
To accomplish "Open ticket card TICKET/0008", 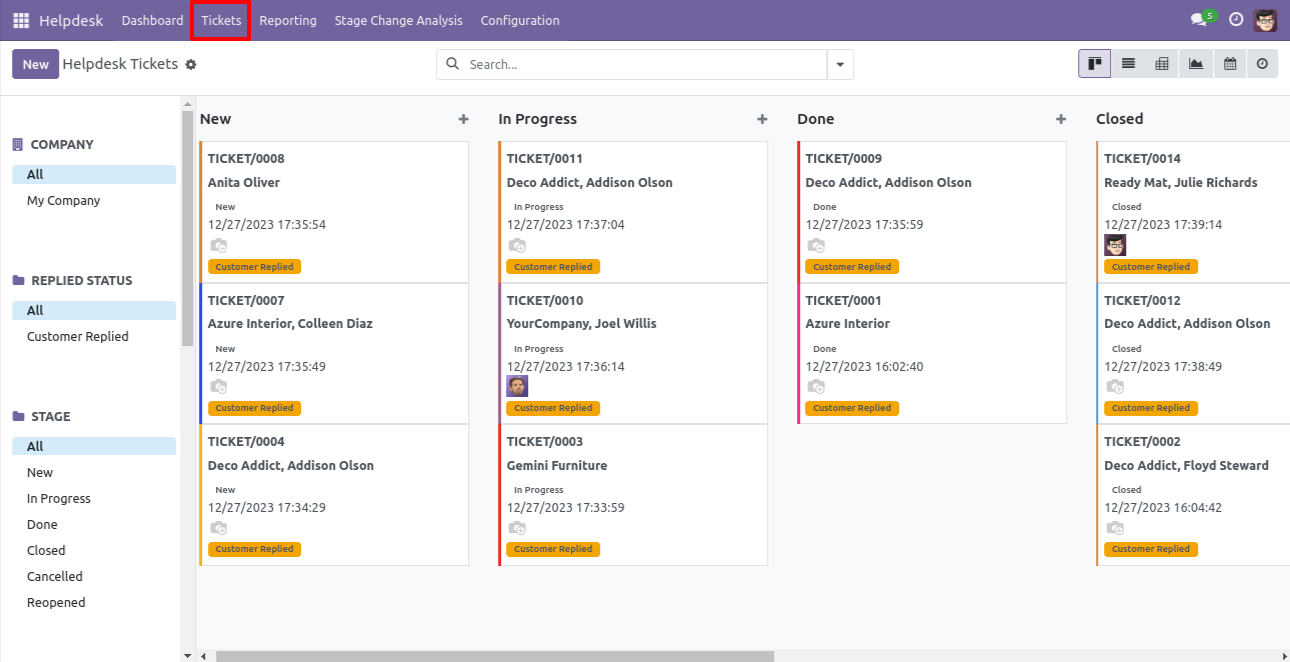I will pos(334,212).
